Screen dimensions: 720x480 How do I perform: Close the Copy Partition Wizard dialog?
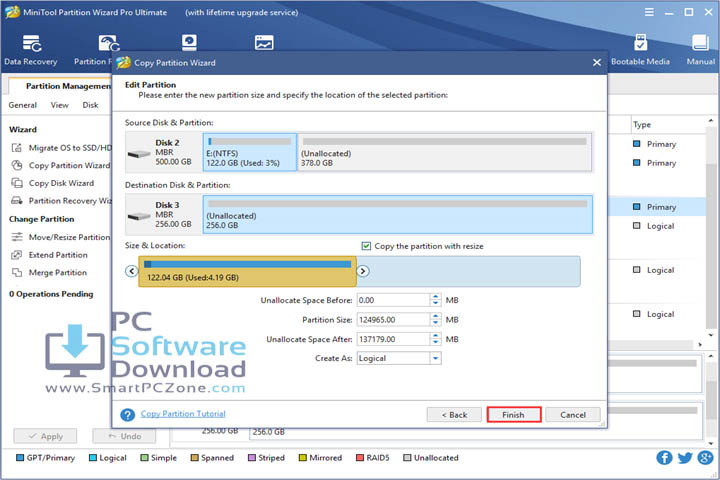pos(596,62)
